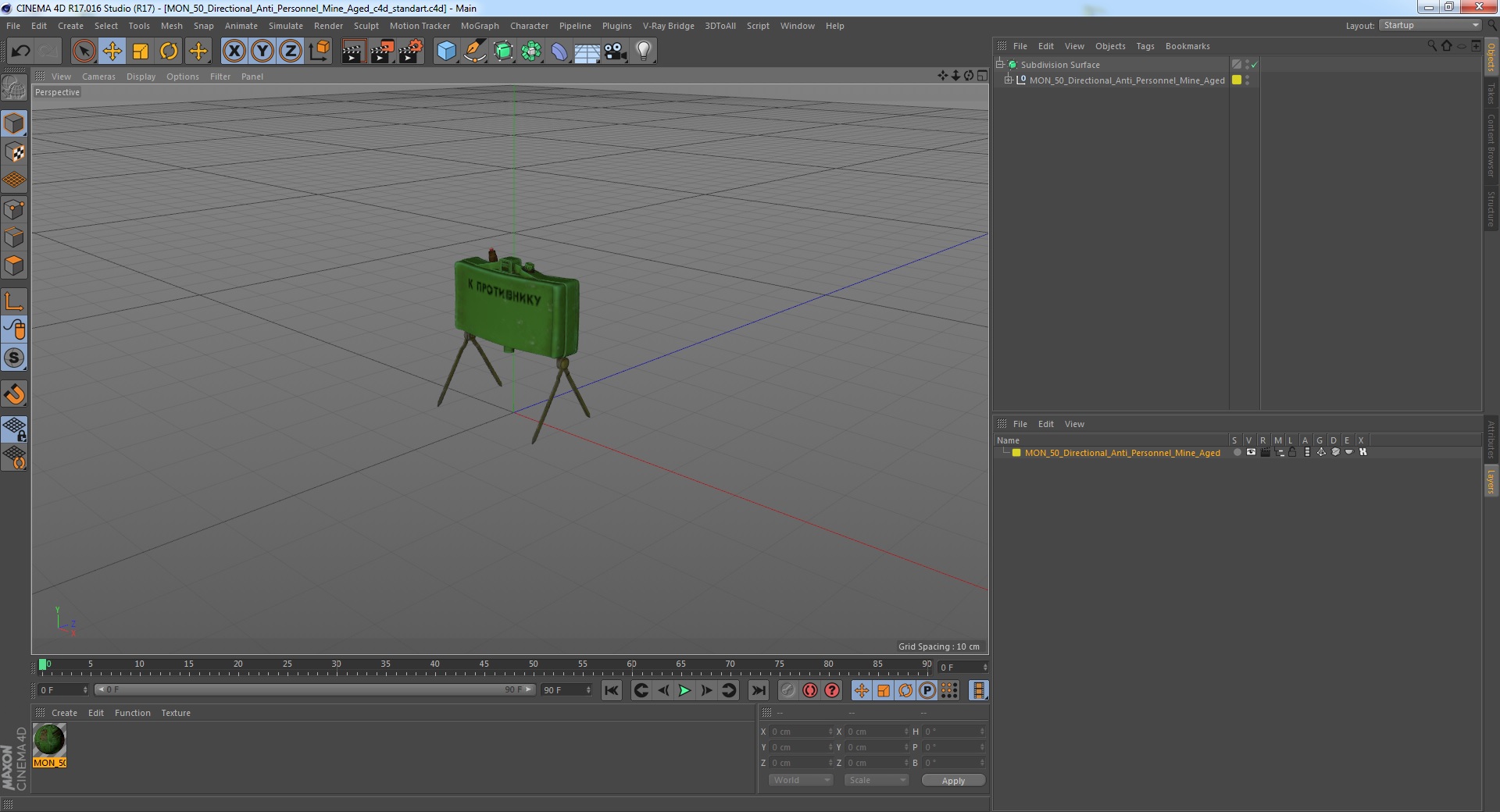
Task: Toggle layer View visibility eye icon
Action: tap(1251, 452)
